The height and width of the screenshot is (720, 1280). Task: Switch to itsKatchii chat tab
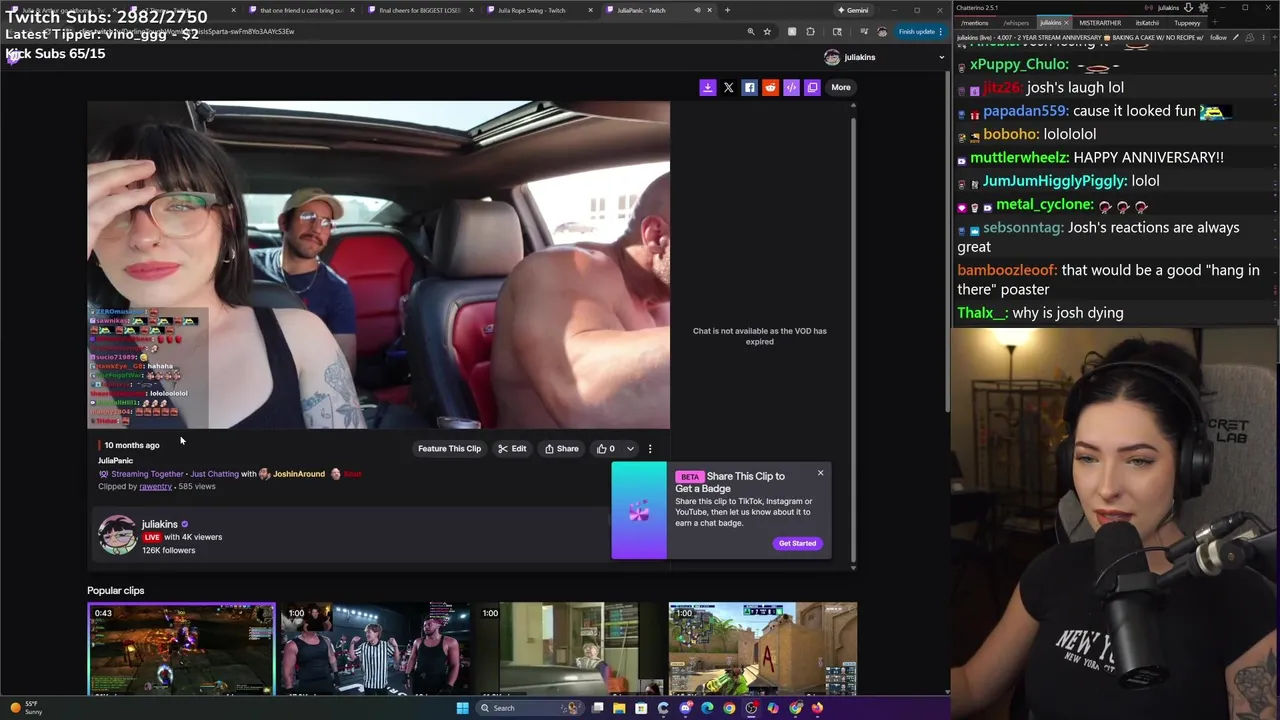click(1147, 23)
